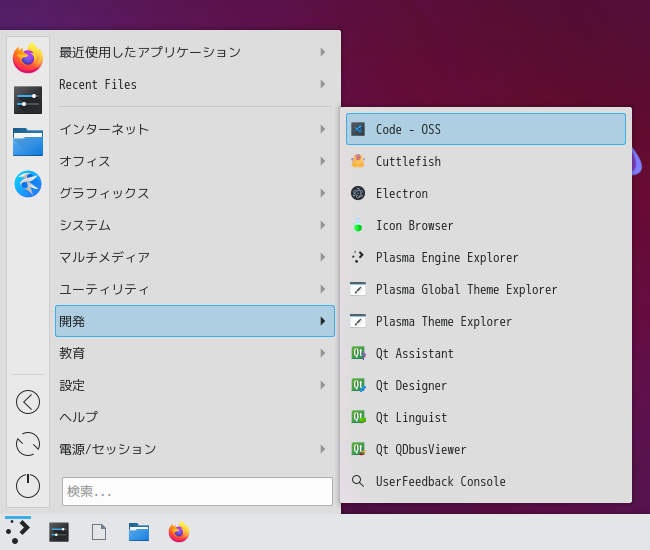Click the UserFeedback Console magnifier icon
This screenshot has height=550, width=650.
[358, 481]
